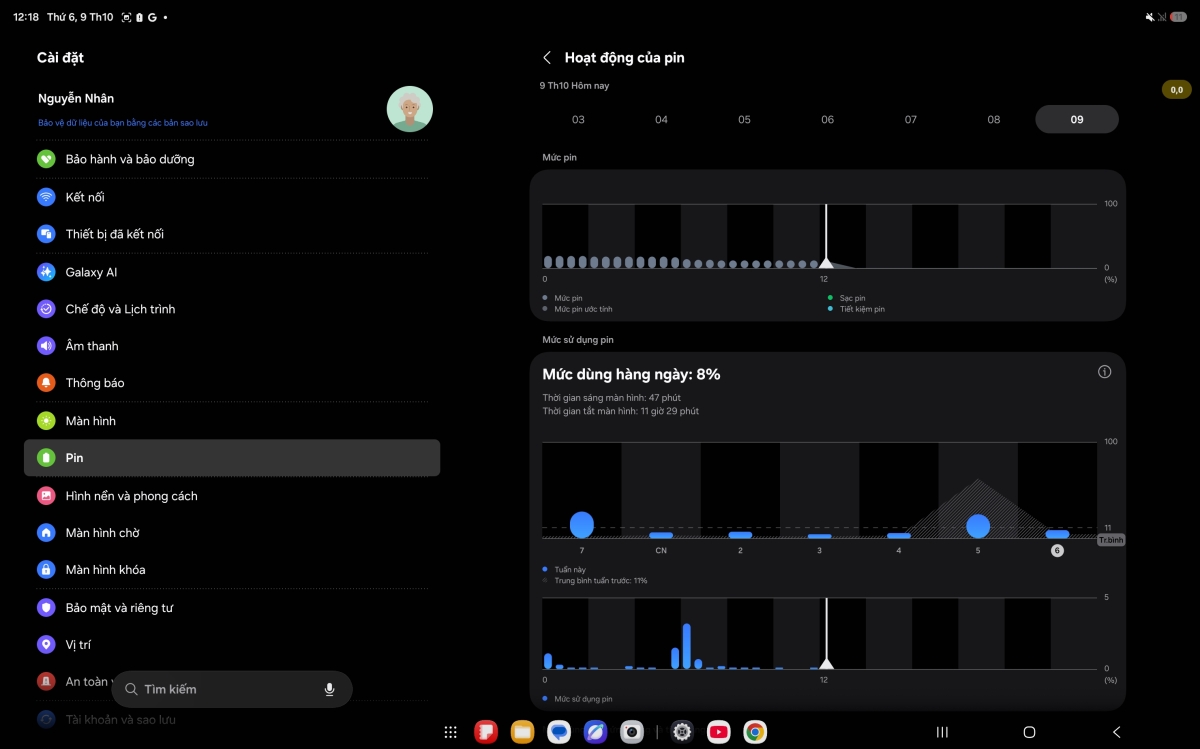Tap the Home navigation button
This screenshot has height=749, width=1200.
1029,732
